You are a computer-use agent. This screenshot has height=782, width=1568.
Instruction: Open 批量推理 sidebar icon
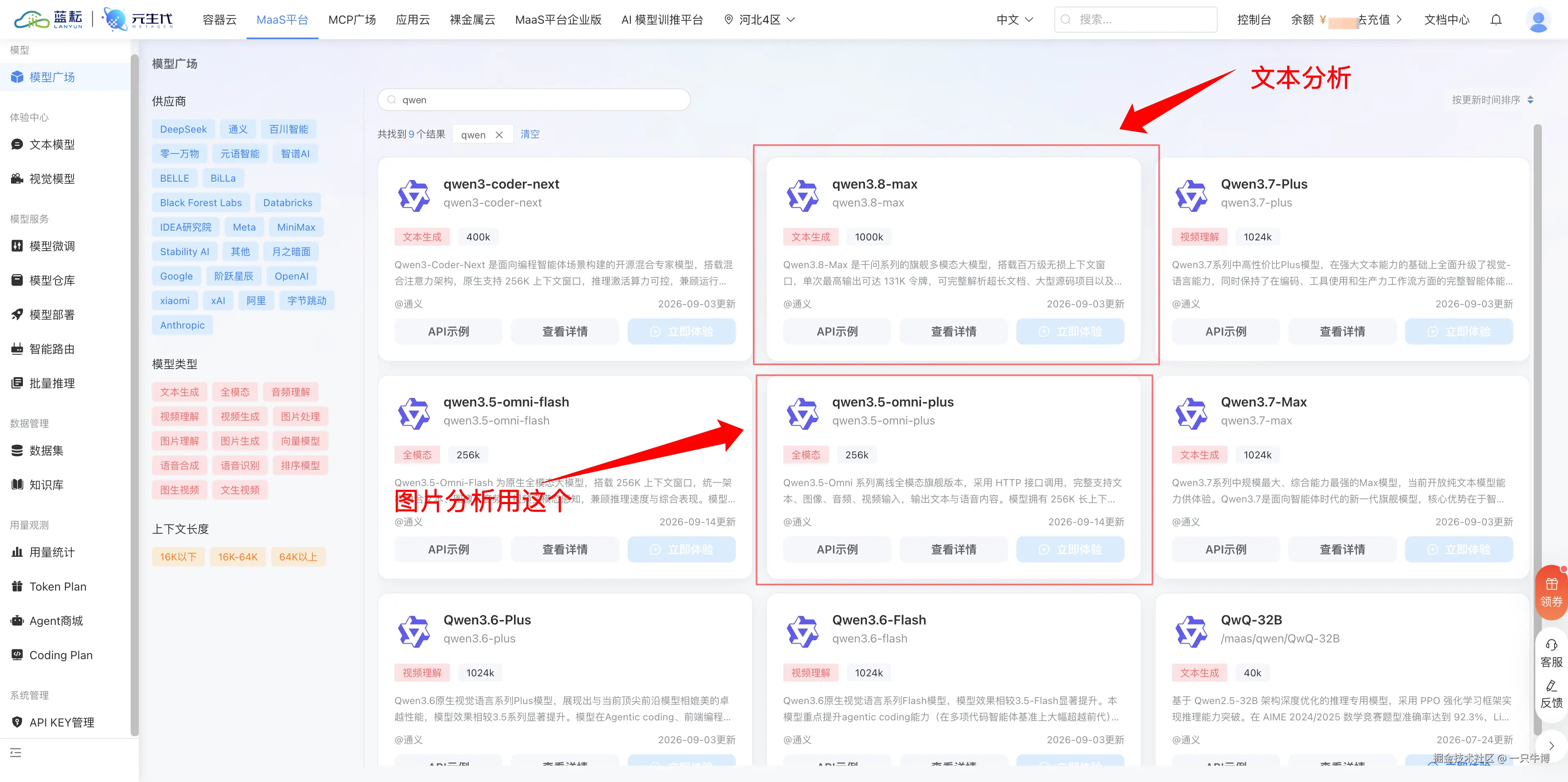click(x=17, y=383)
